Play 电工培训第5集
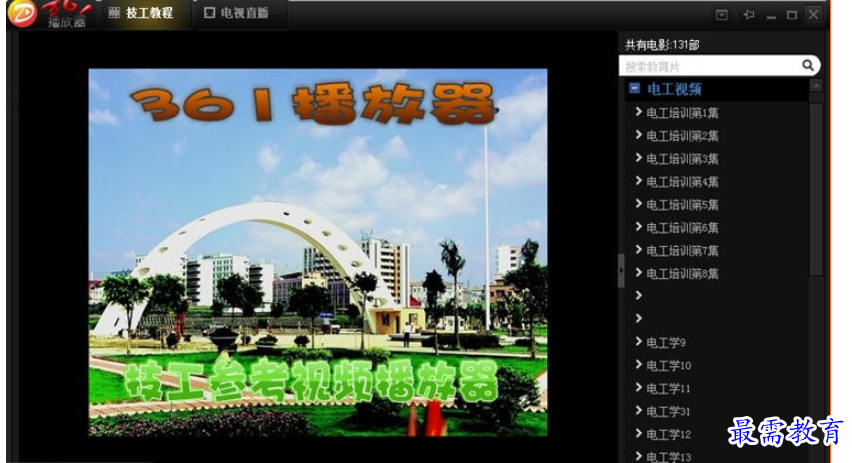This screenshot has width=852, height=463. 682,205
